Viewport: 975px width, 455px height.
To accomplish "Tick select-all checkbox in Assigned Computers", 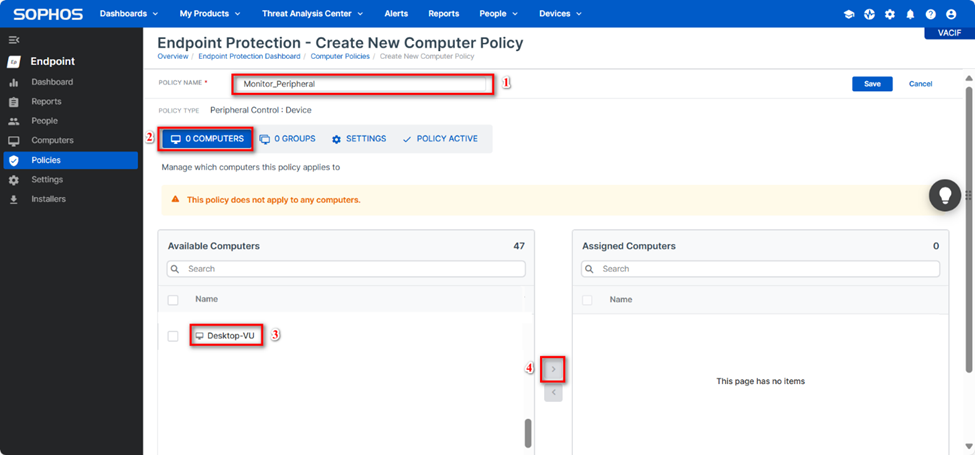I will 587,300.
